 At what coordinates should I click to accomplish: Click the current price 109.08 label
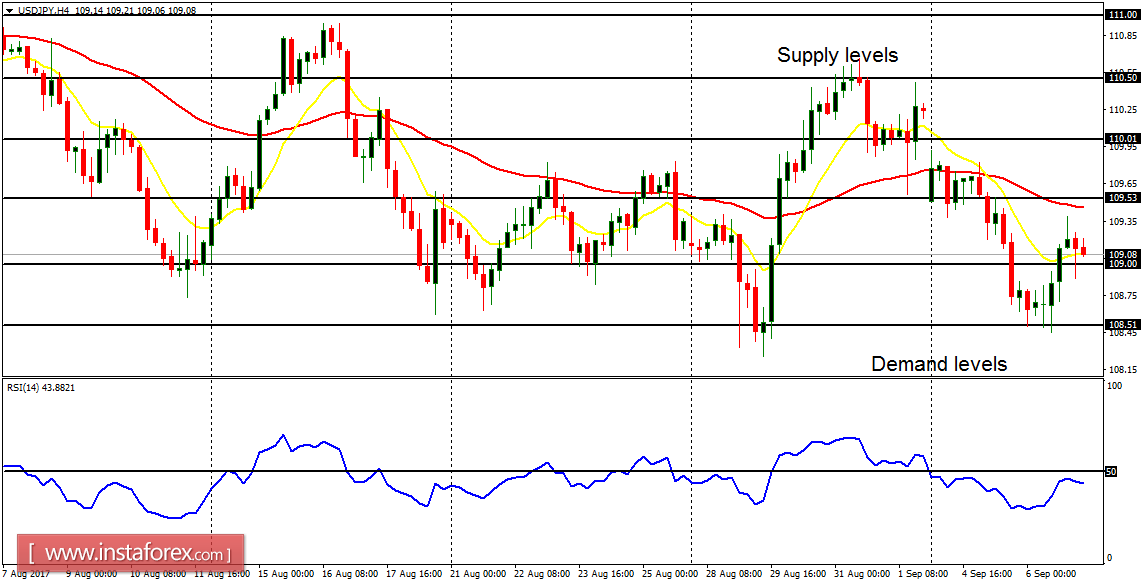point(1121,254)
